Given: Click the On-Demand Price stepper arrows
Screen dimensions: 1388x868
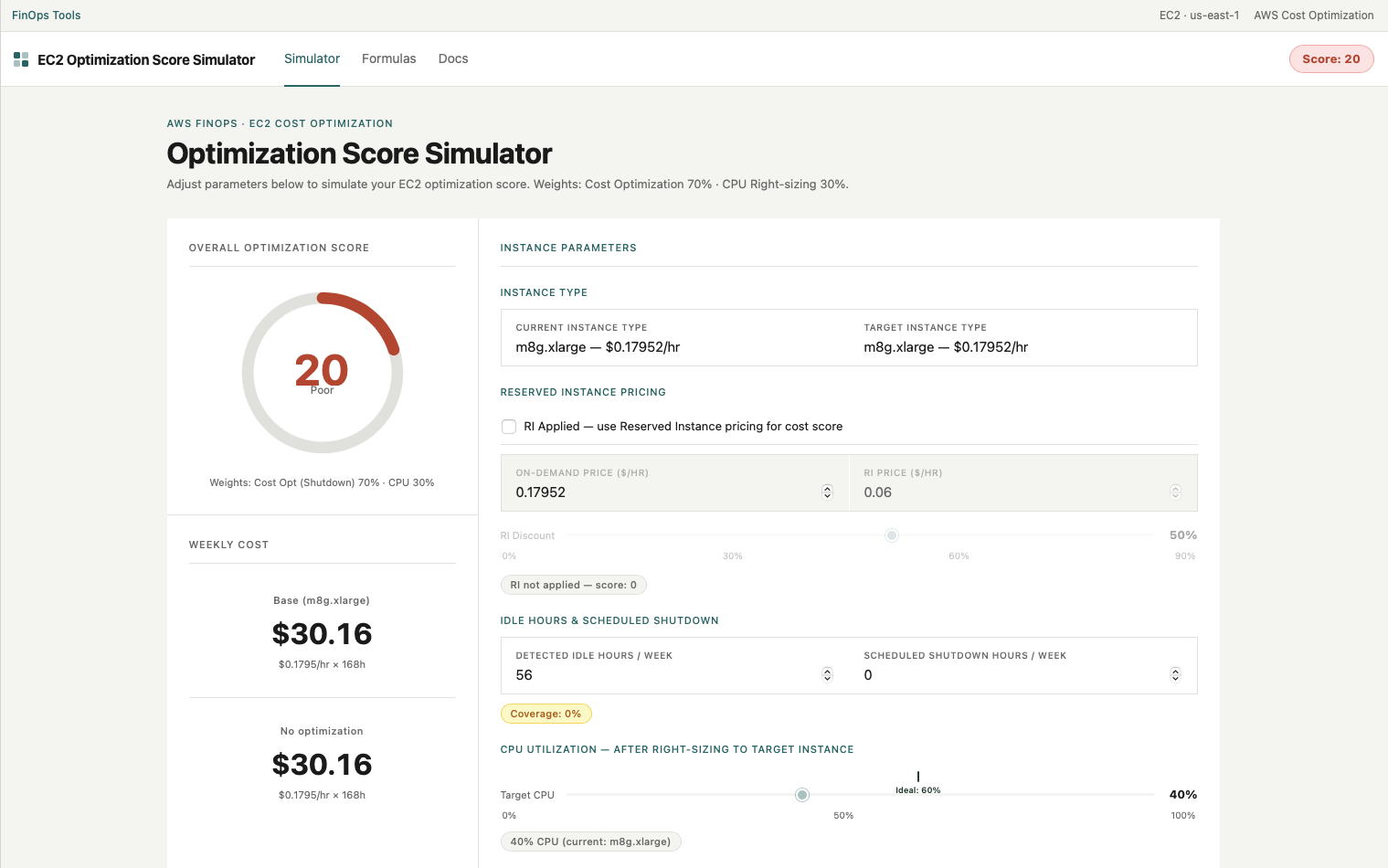Looking at the screenshot, I should pyautogui.click(x=827, y=492).
